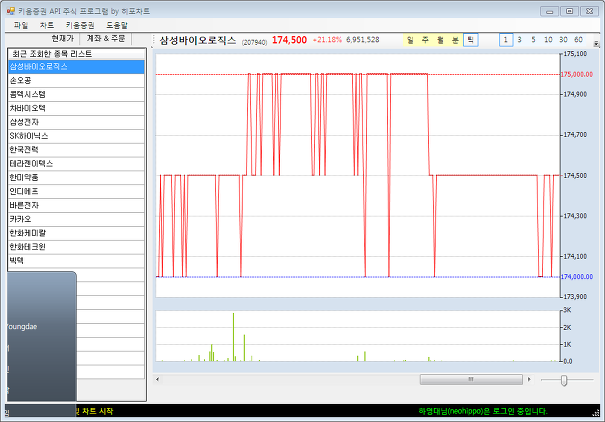Select 바른전자 in the stock list

(76, 205)
